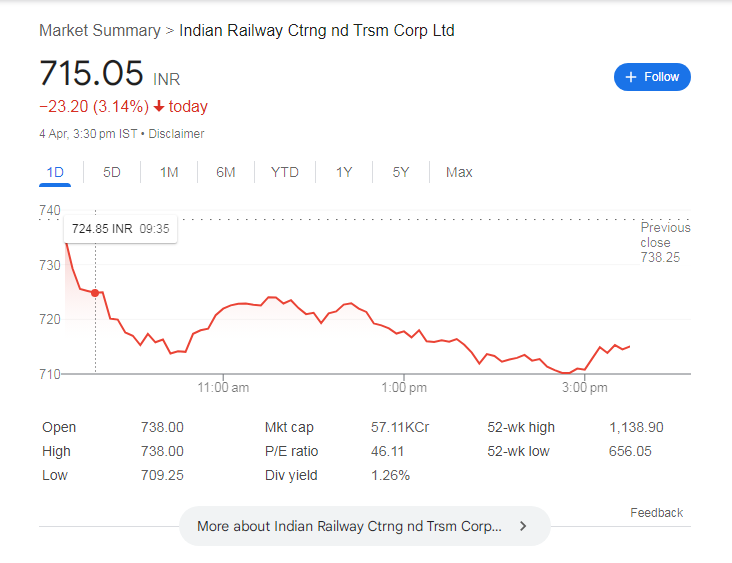Follow the Indian Railway stock
732x563 pixels.
click(x=652, y=77)
